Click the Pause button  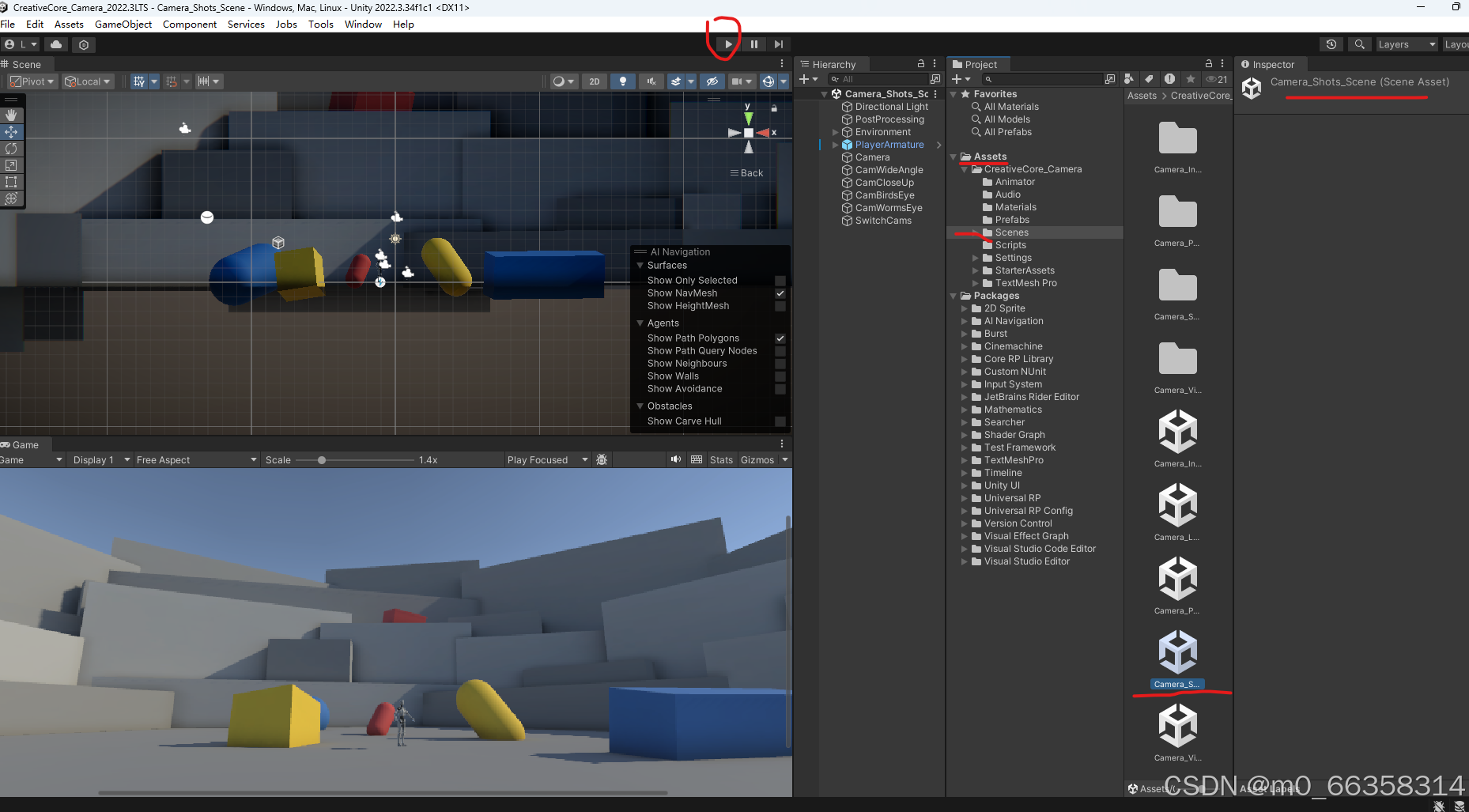(x=753, y=44)
